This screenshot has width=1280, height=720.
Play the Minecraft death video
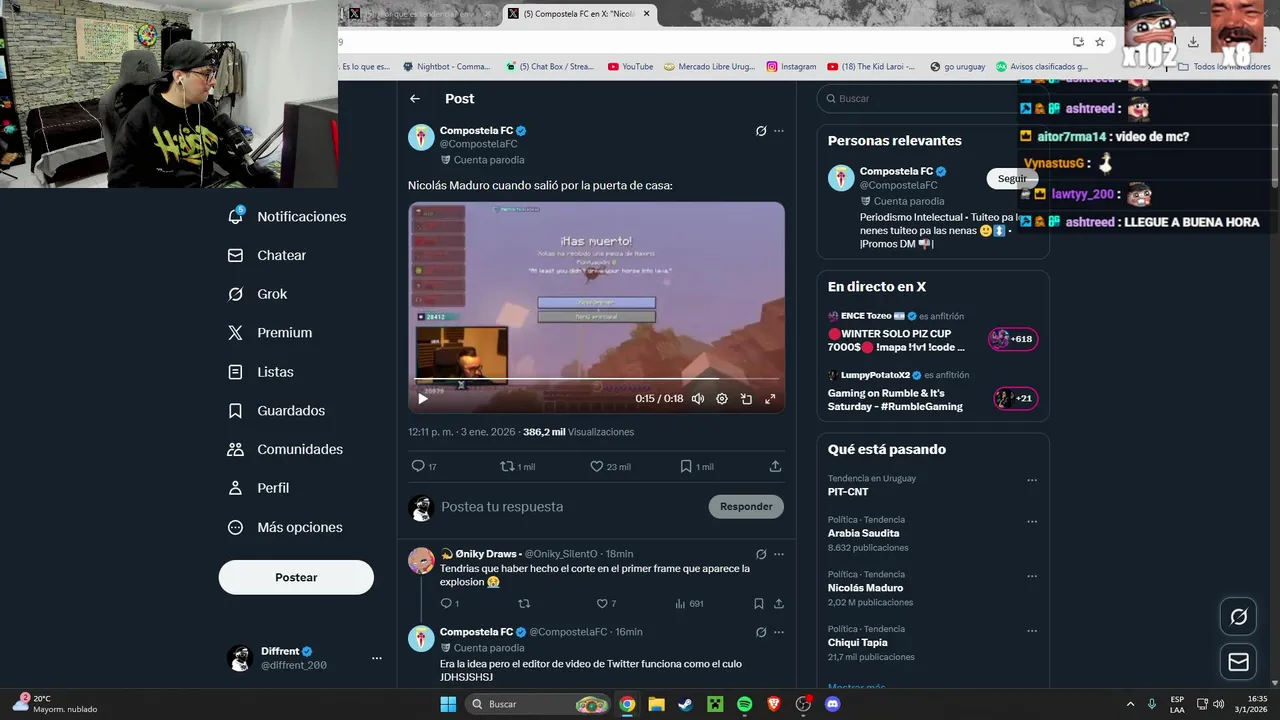coord(423,399)
